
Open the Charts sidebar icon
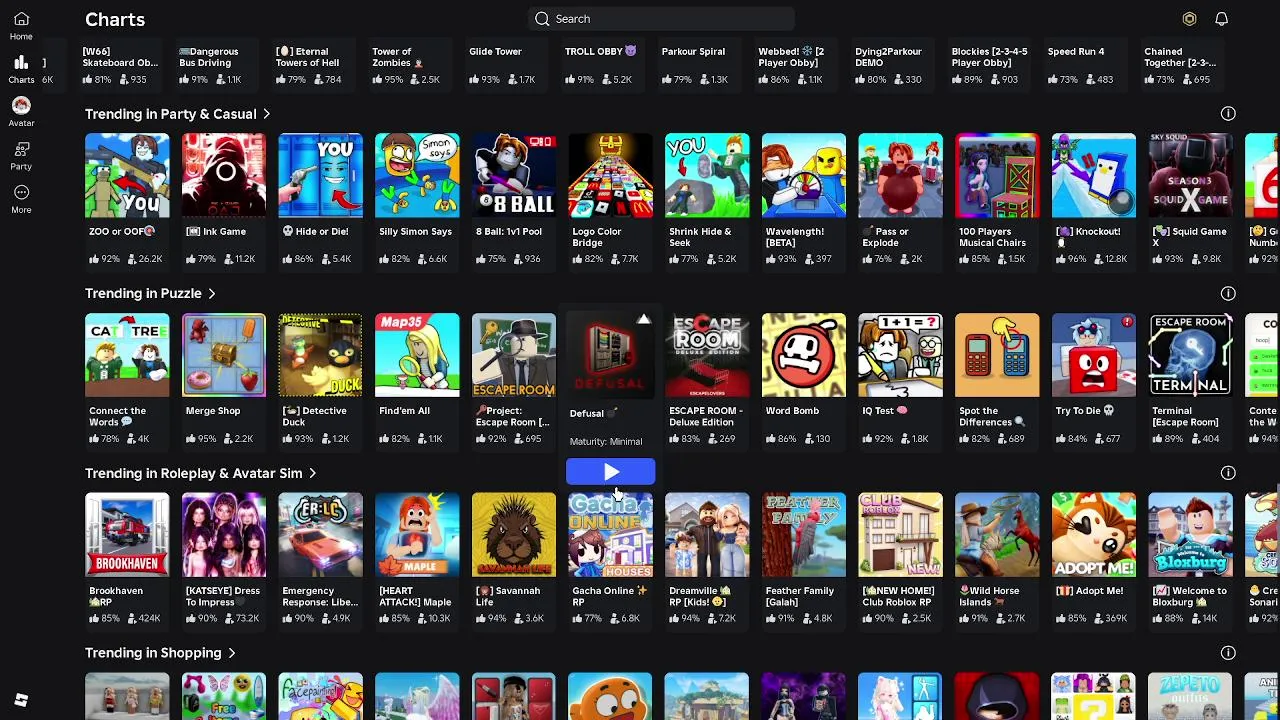click(21, 68)
